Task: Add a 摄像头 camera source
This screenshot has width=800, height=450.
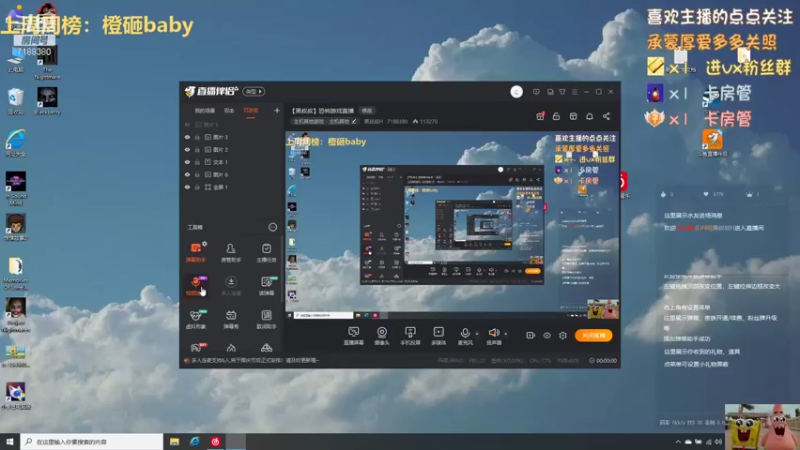Action: point(382,336)
